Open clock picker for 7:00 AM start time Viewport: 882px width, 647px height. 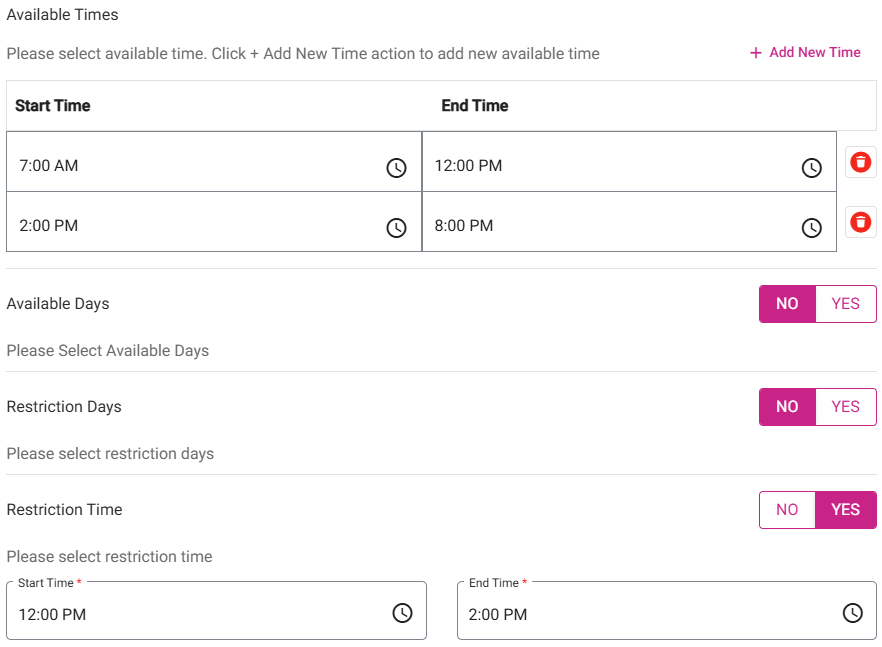click(x=397, y=168)
